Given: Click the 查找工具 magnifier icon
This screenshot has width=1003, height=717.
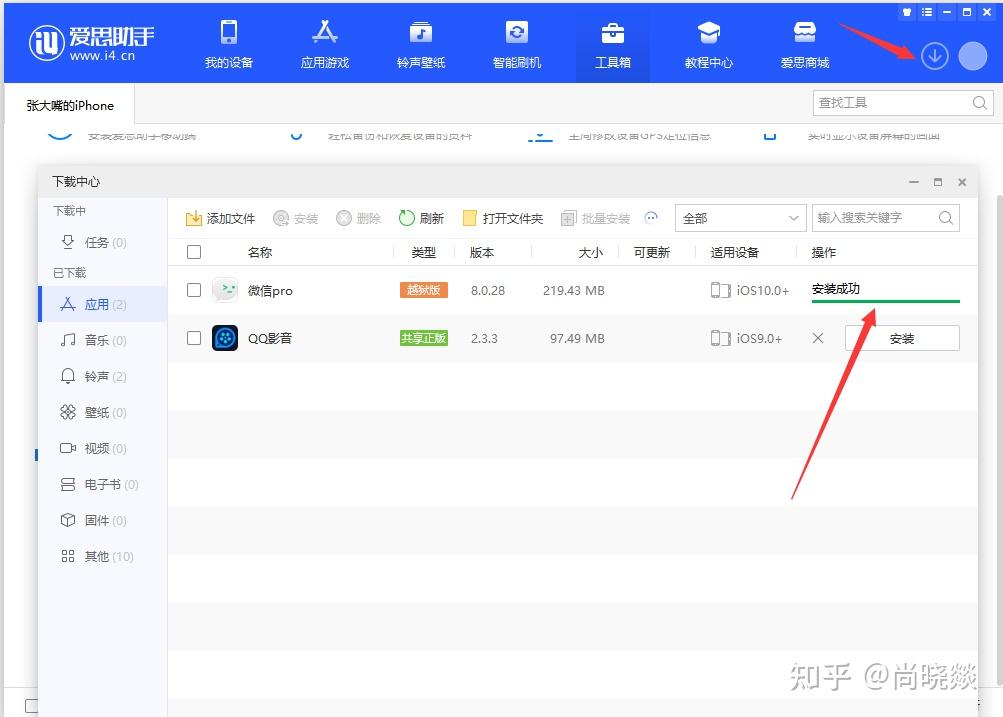Looking at the screenshot, I should pyautogui.click(x=979, y=103).
